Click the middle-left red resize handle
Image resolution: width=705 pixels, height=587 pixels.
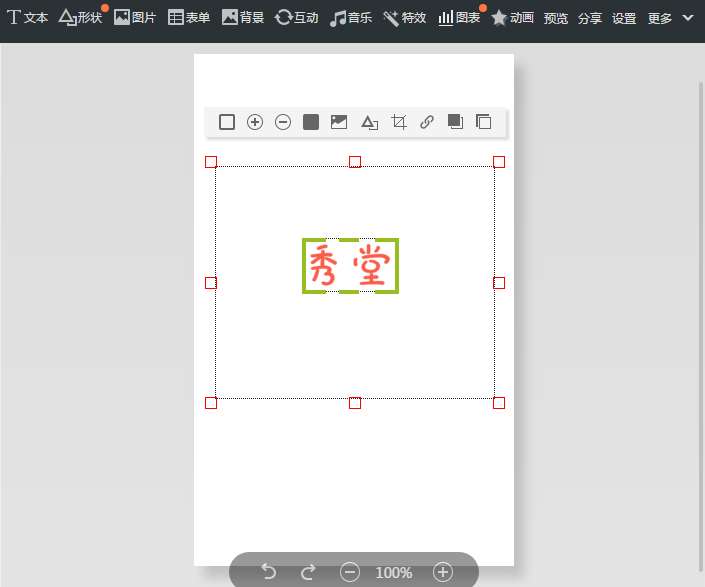click(211, 283)
